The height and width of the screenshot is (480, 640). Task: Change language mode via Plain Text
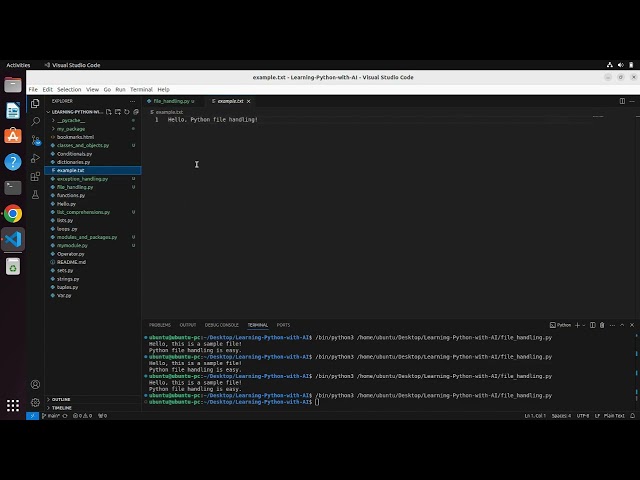(x=614, y=416)
